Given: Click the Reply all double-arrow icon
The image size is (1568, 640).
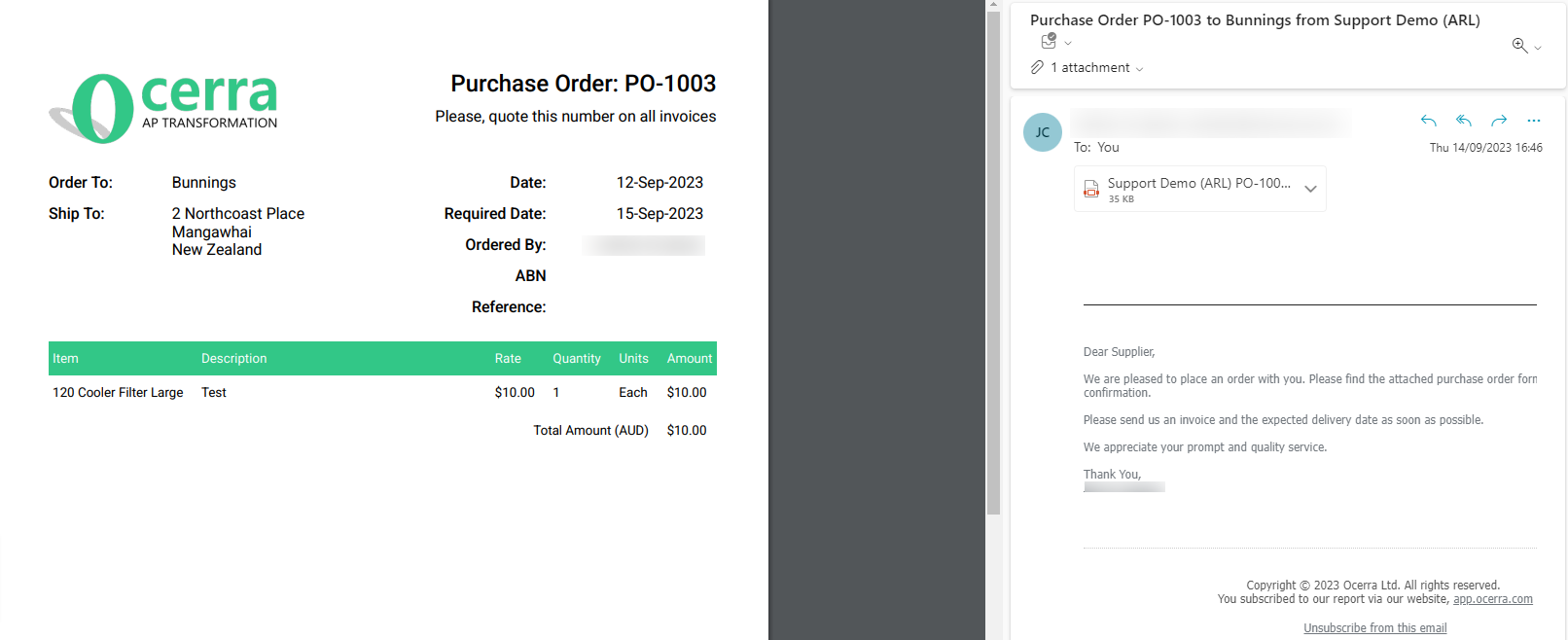Looking at the screenshot, I should 1464,121.
